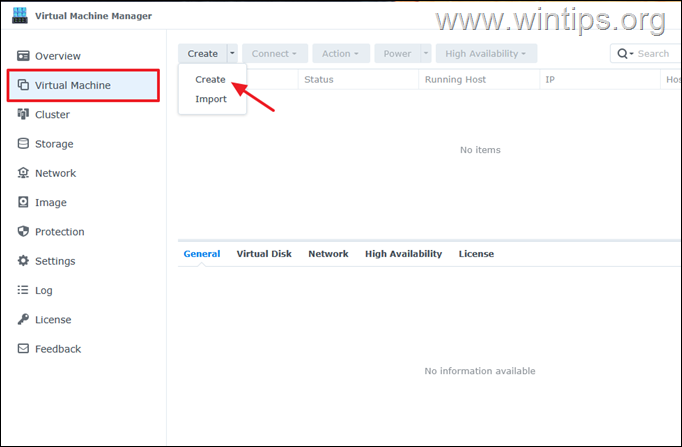Click the Virtual Machine sidebar icon
The image size is (682, 447).
23,85
